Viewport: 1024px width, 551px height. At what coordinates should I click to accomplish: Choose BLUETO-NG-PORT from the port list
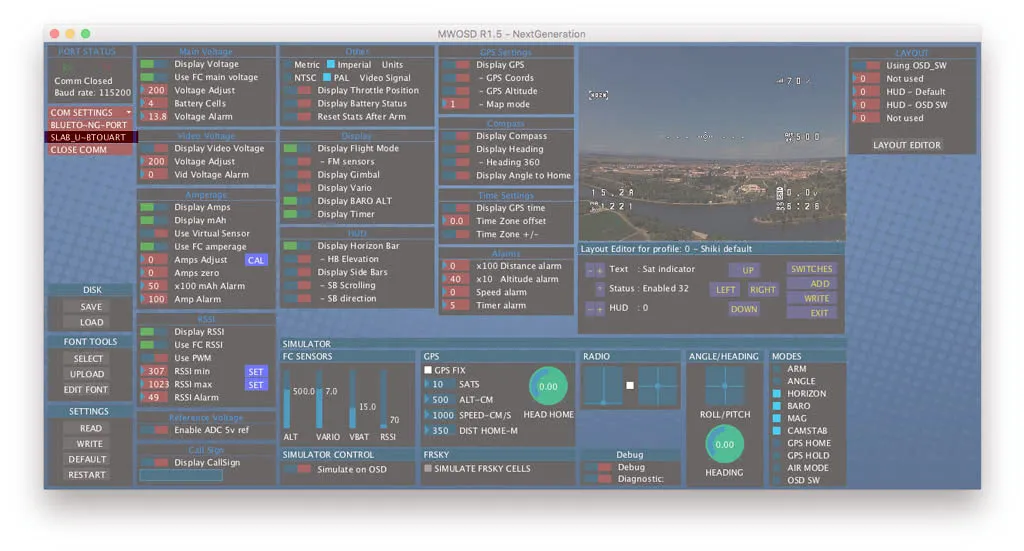point(90,125)
